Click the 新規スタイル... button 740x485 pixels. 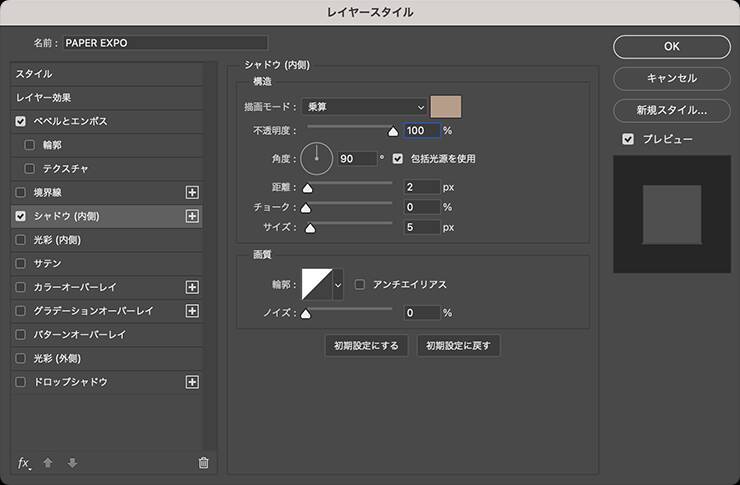pyautogui.click(x=671, y=109)
